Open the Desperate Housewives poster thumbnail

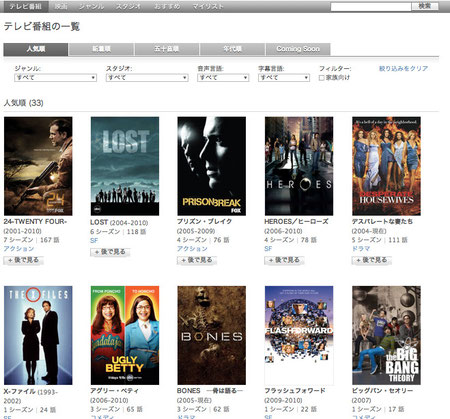tap(386, 166)
